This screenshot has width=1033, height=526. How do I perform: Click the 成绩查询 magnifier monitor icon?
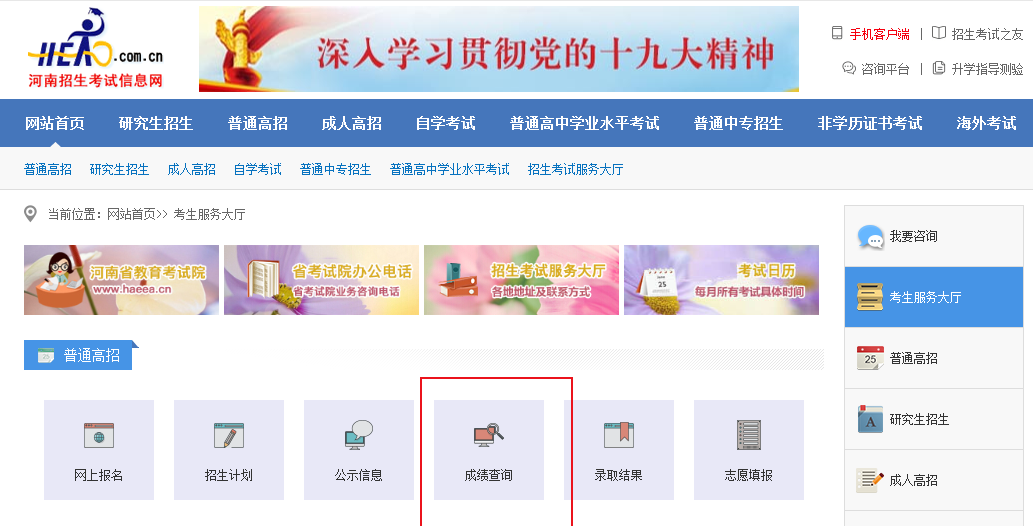pos(488,436)
